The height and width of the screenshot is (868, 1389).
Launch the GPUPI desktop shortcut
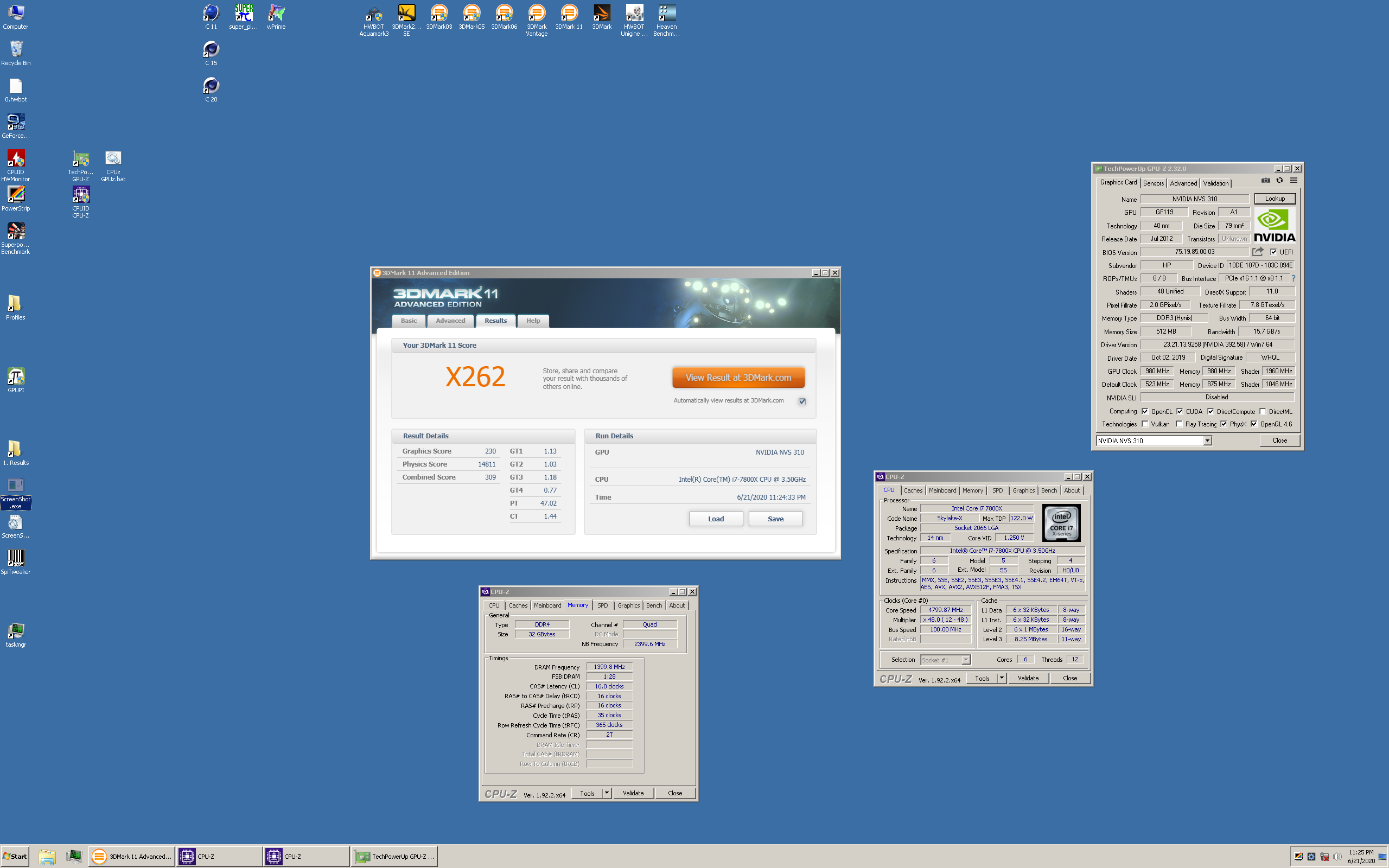coord(16,381)
